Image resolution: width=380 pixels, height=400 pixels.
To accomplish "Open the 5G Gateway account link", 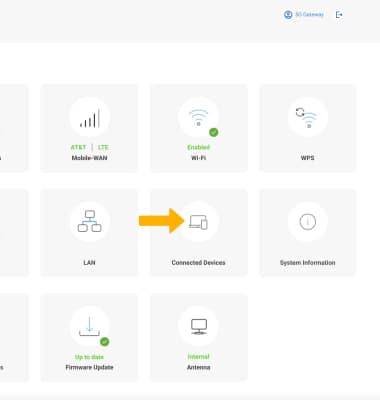I will point(309,15).
